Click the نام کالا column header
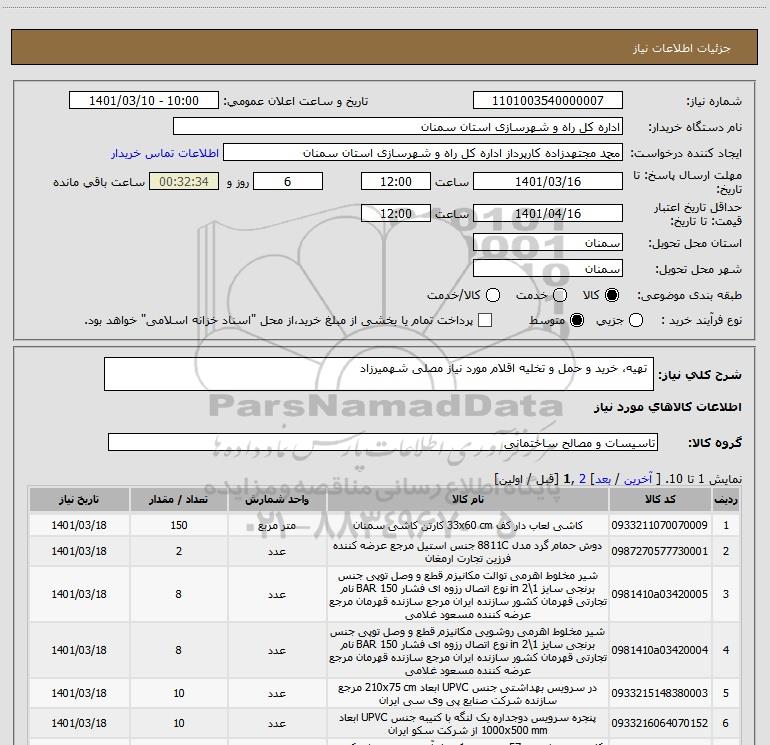Screen dimensions: 770x745 (468, 499)
